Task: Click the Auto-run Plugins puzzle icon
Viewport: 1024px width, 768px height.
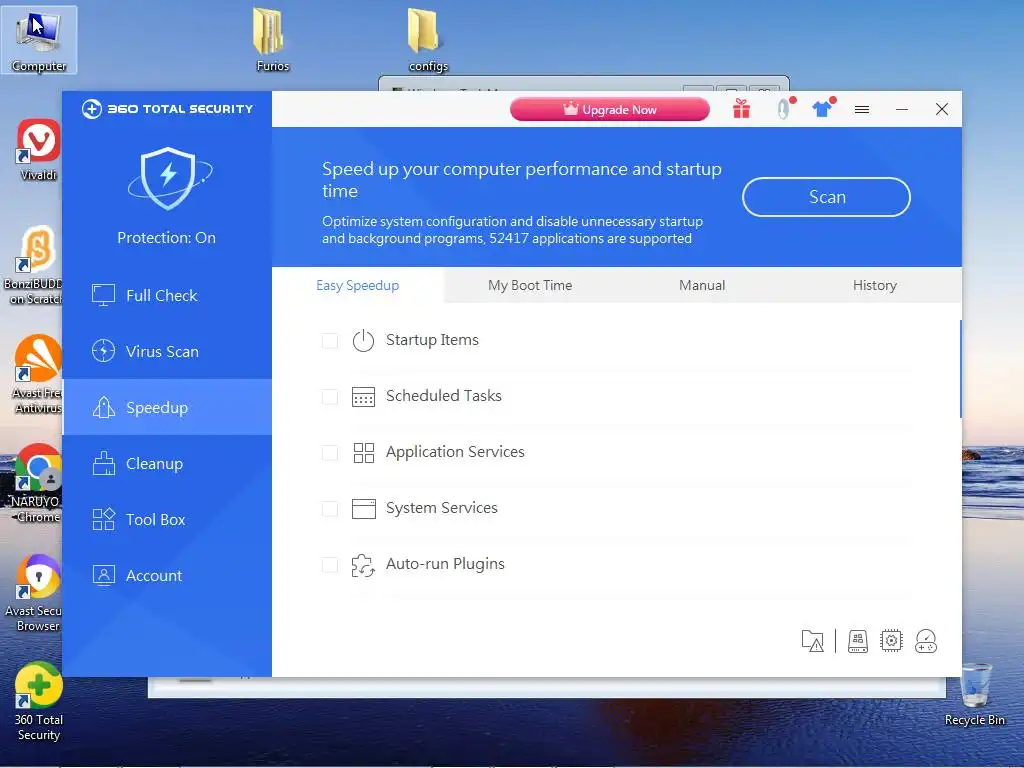Action: pyautogui.click(x=363, y=565)
